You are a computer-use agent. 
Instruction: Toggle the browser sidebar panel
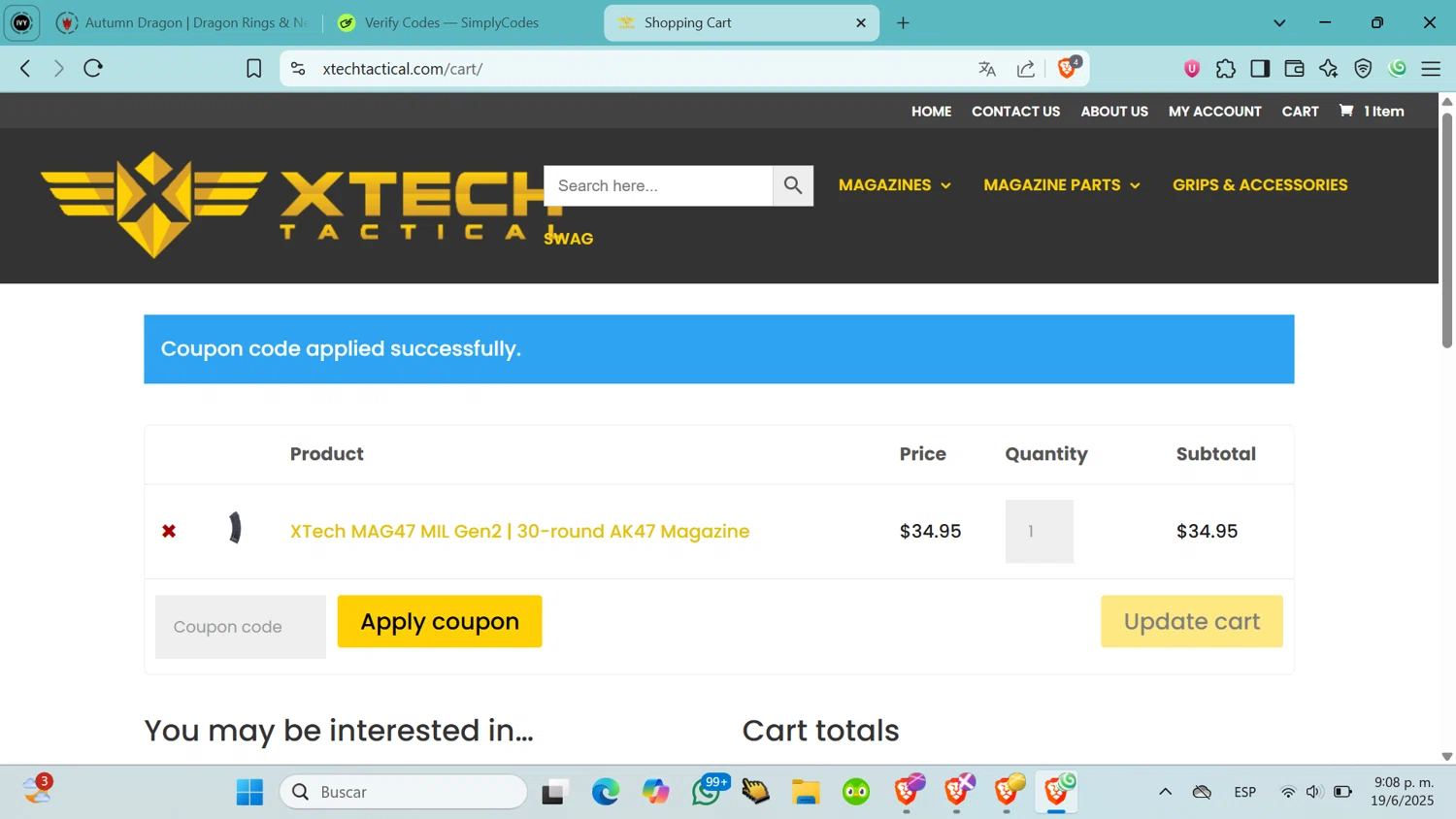pos(1260,68)
